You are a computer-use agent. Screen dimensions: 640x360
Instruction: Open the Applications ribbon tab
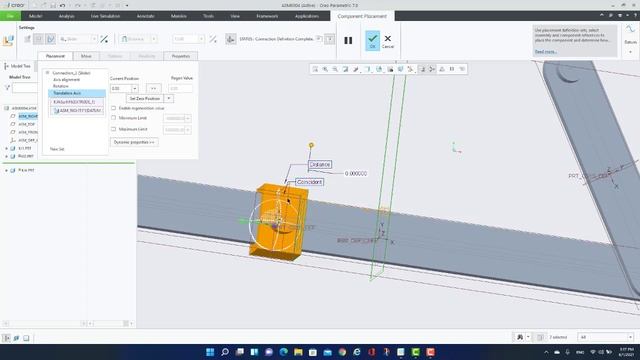click(x=307, y=16)
